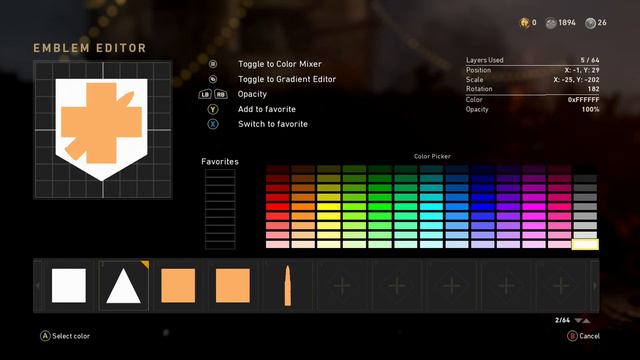Select the white triangle layer thumbnail

[124, 286]
